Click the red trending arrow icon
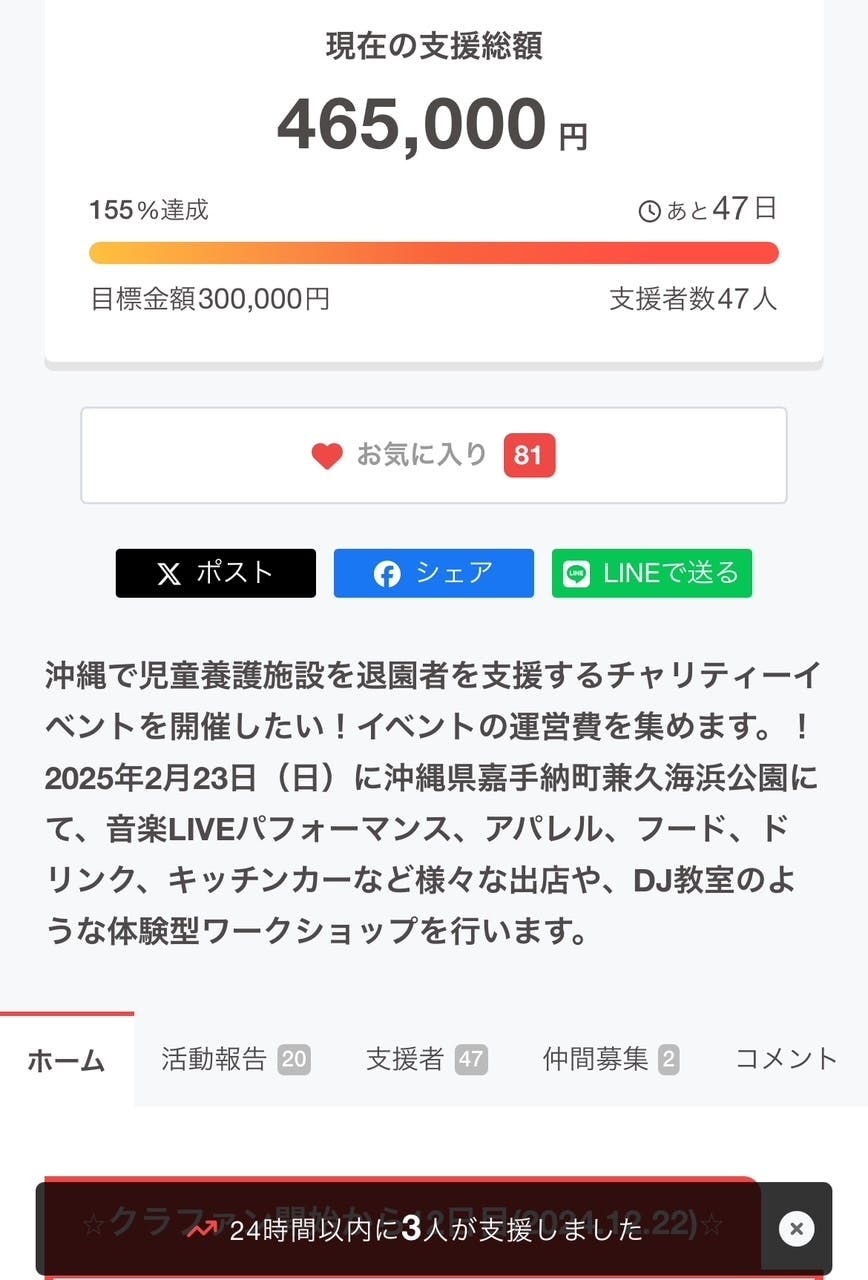This screenshot has height=1280, width=868. click(201, 1229)
